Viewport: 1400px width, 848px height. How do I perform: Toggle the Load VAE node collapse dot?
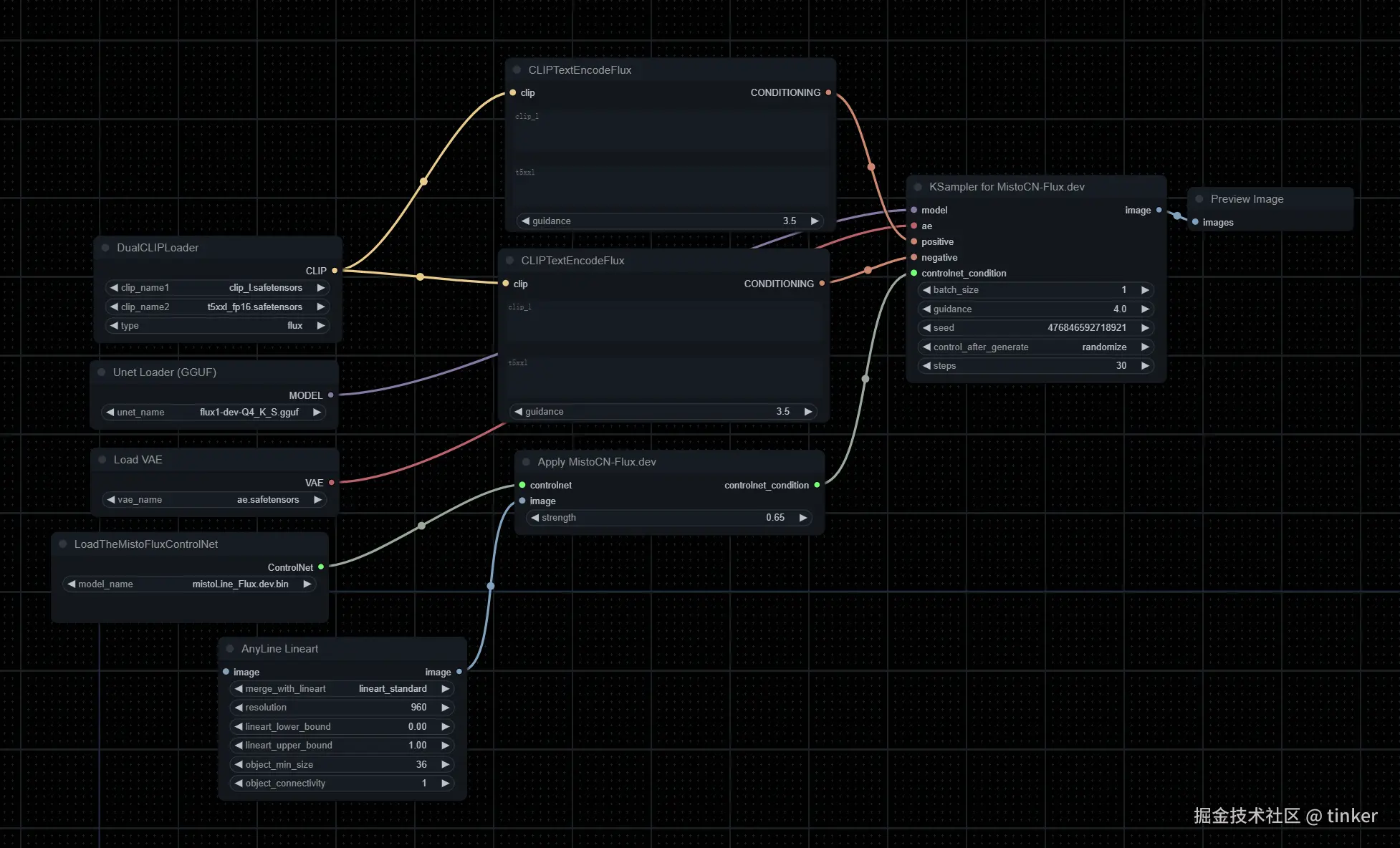(102, 460)
